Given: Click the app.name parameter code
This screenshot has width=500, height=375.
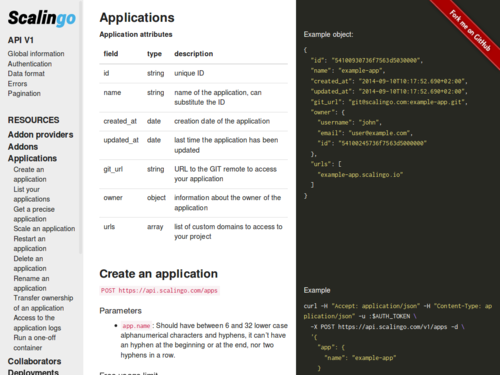Looking at the screenshot, I should point(136,326).
